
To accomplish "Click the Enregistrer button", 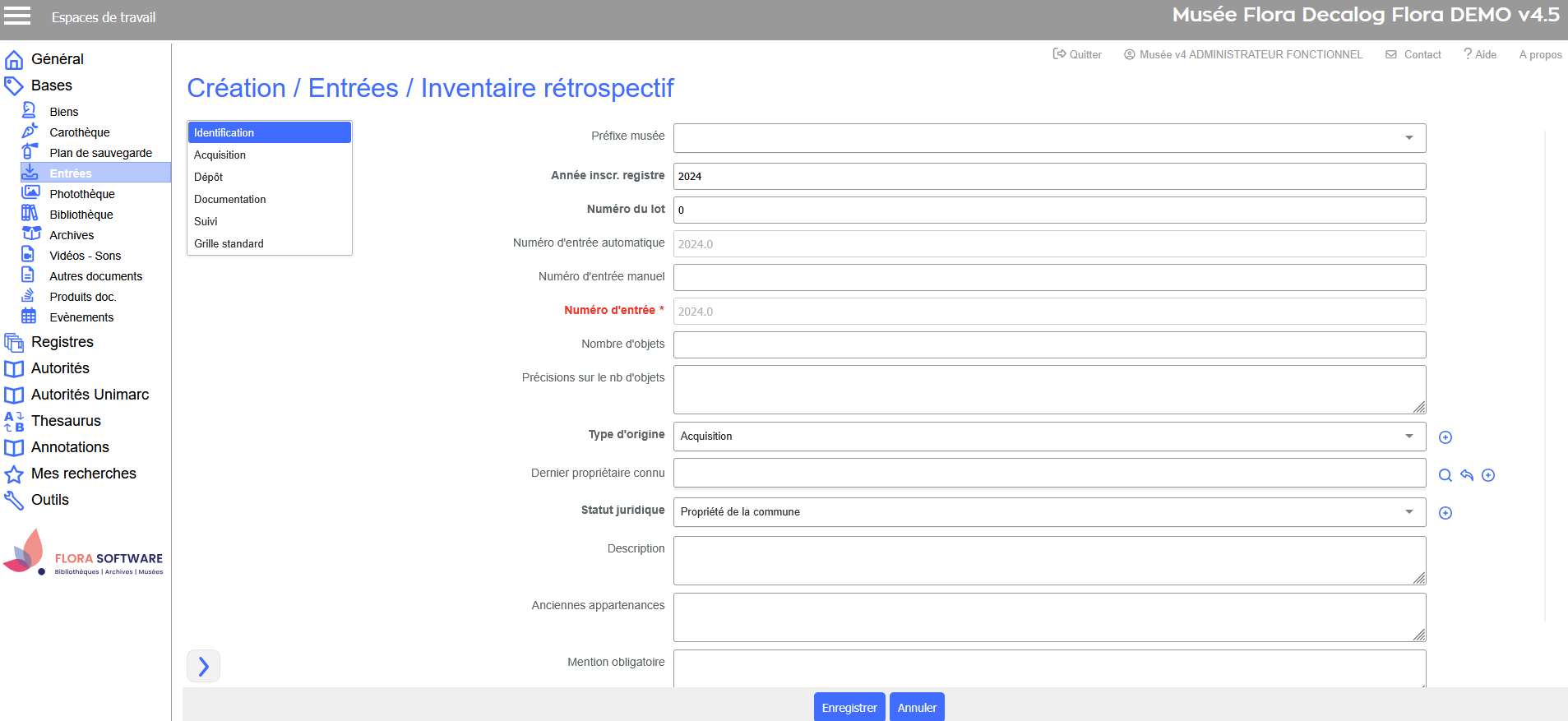I will 849,708.
